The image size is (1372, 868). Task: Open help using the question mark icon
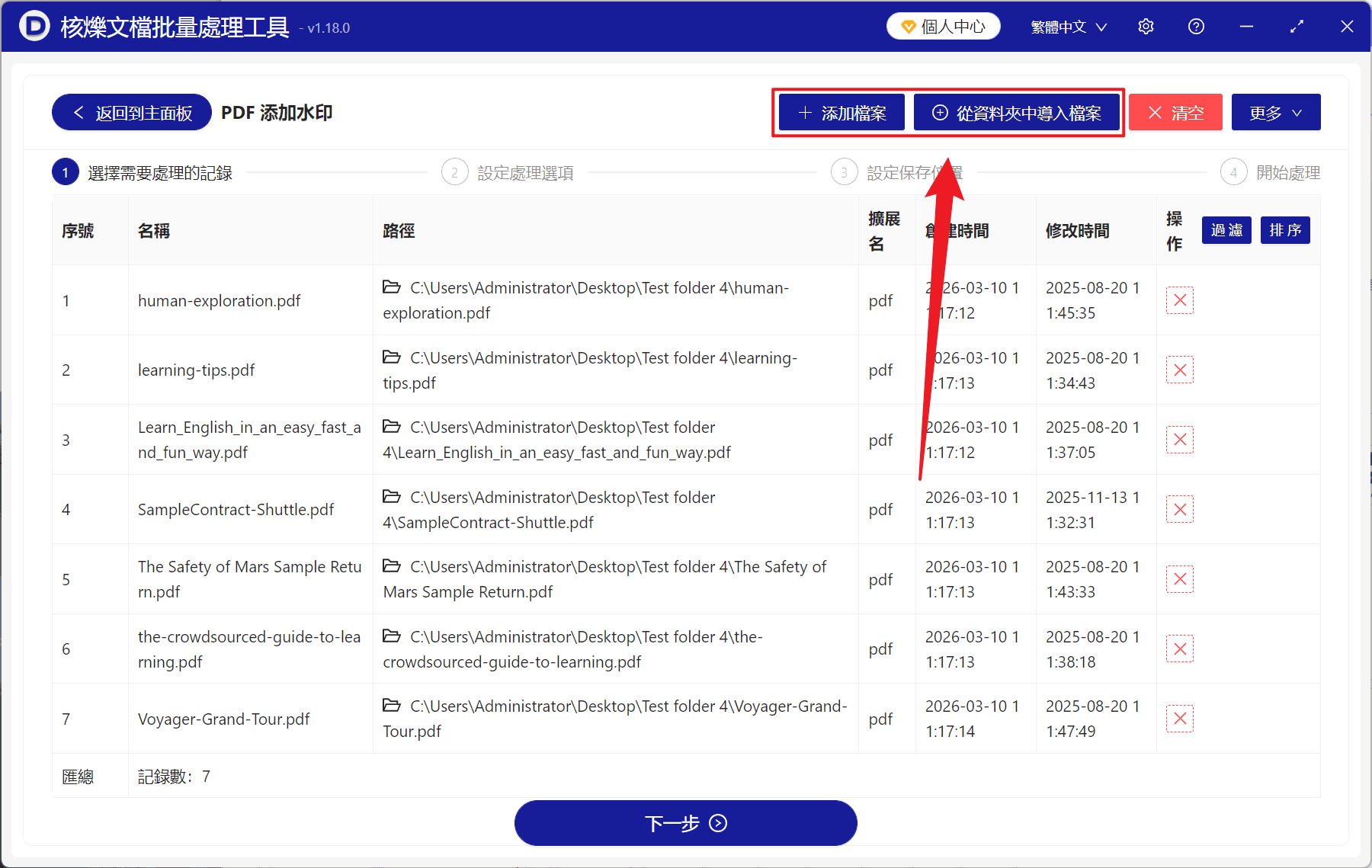1196,26
